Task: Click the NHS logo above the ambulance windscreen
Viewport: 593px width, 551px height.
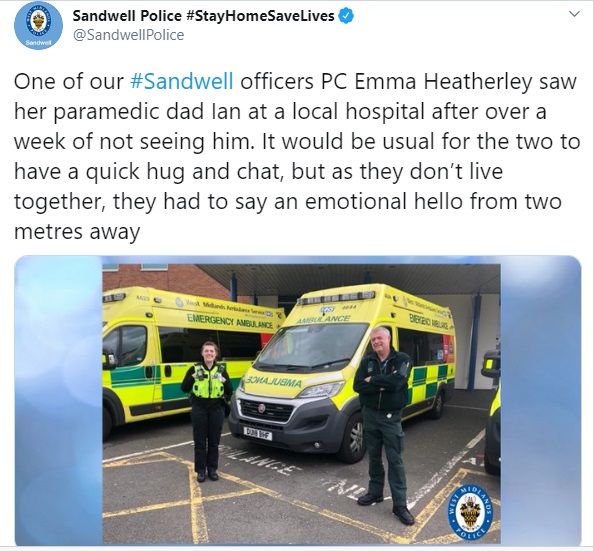Action: click(326, 309)
